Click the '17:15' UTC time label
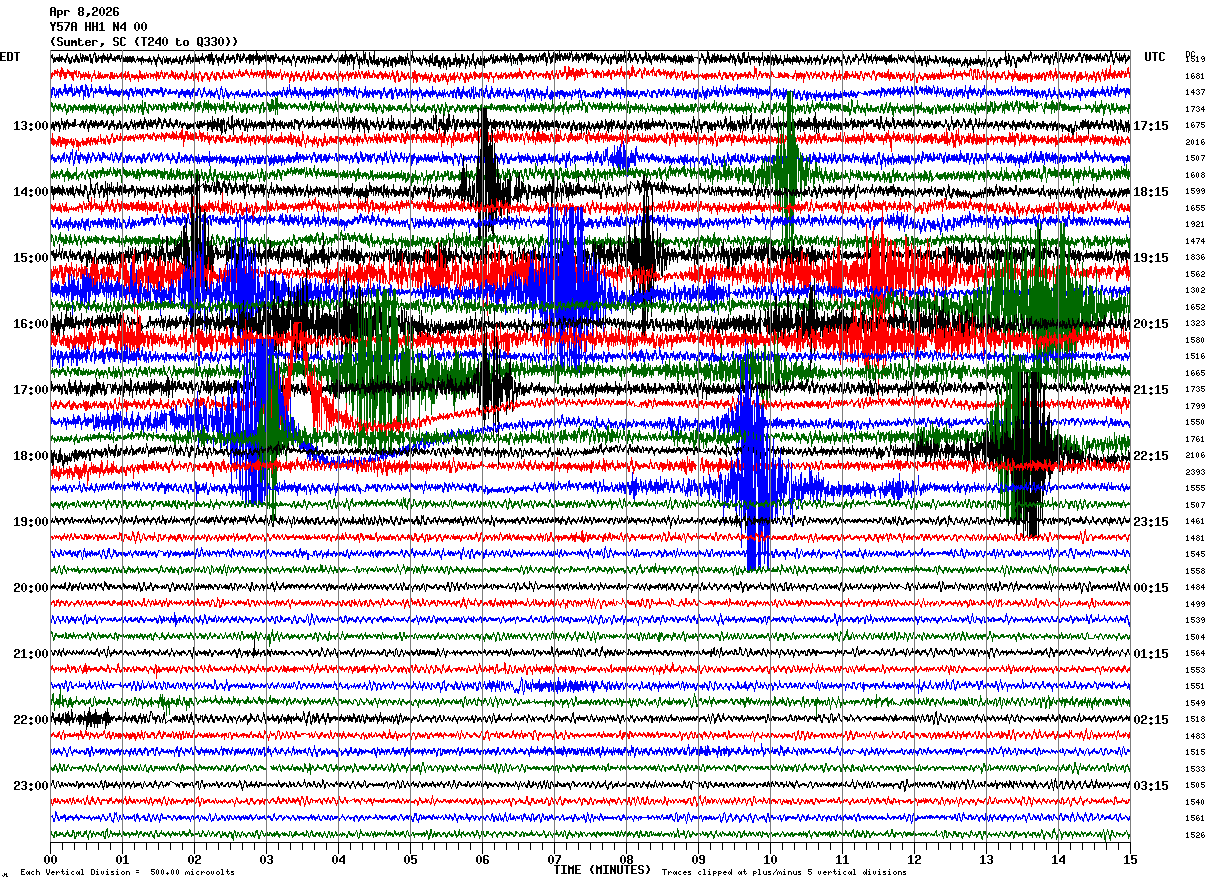This screenshot has width=1210, height=886. pyautogui.click(x=1151, y=126)
